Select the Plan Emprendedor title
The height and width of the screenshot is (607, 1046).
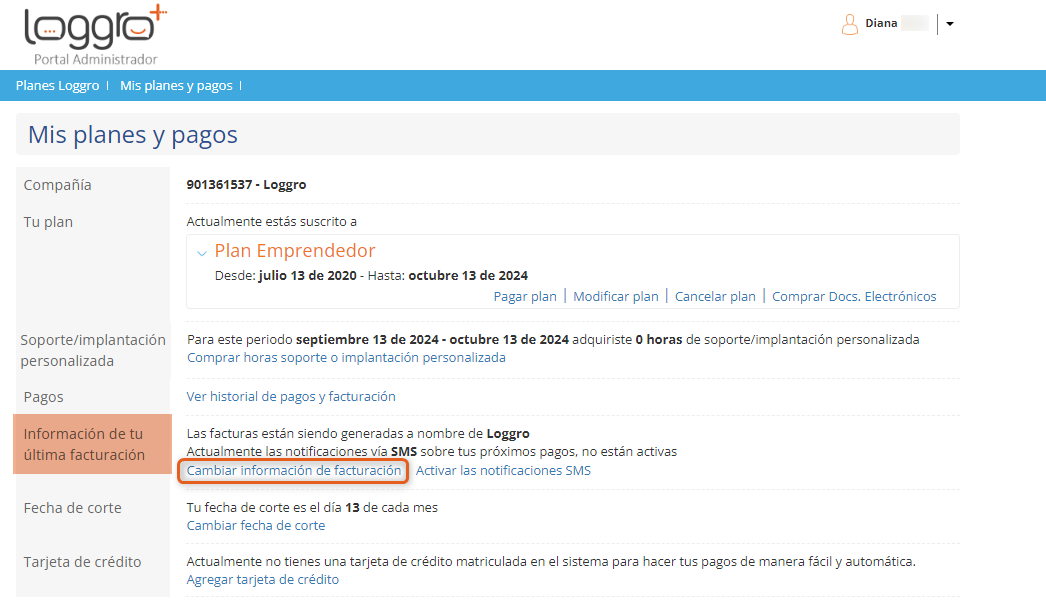tap(295, 251)
